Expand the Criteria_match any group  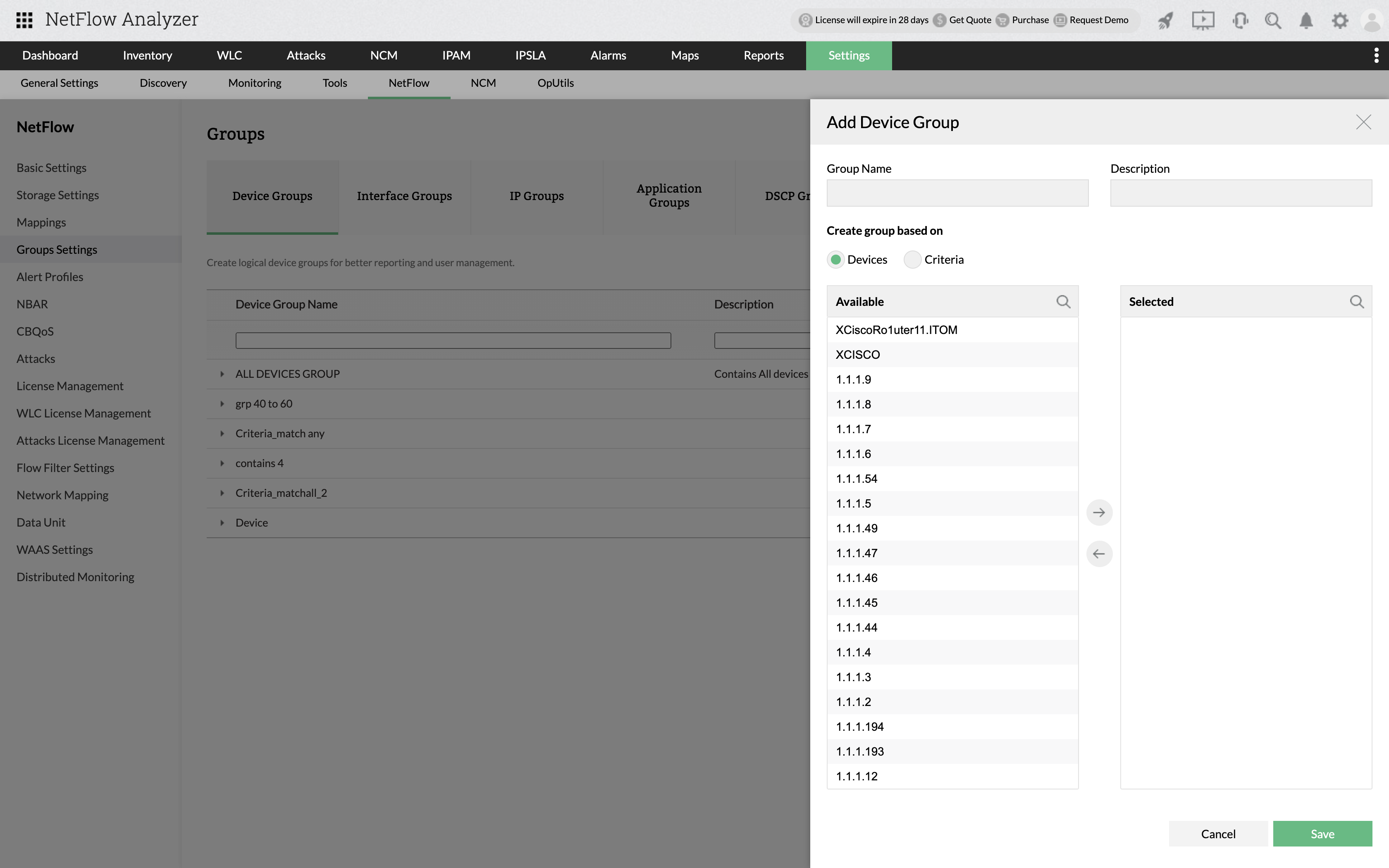222,434
